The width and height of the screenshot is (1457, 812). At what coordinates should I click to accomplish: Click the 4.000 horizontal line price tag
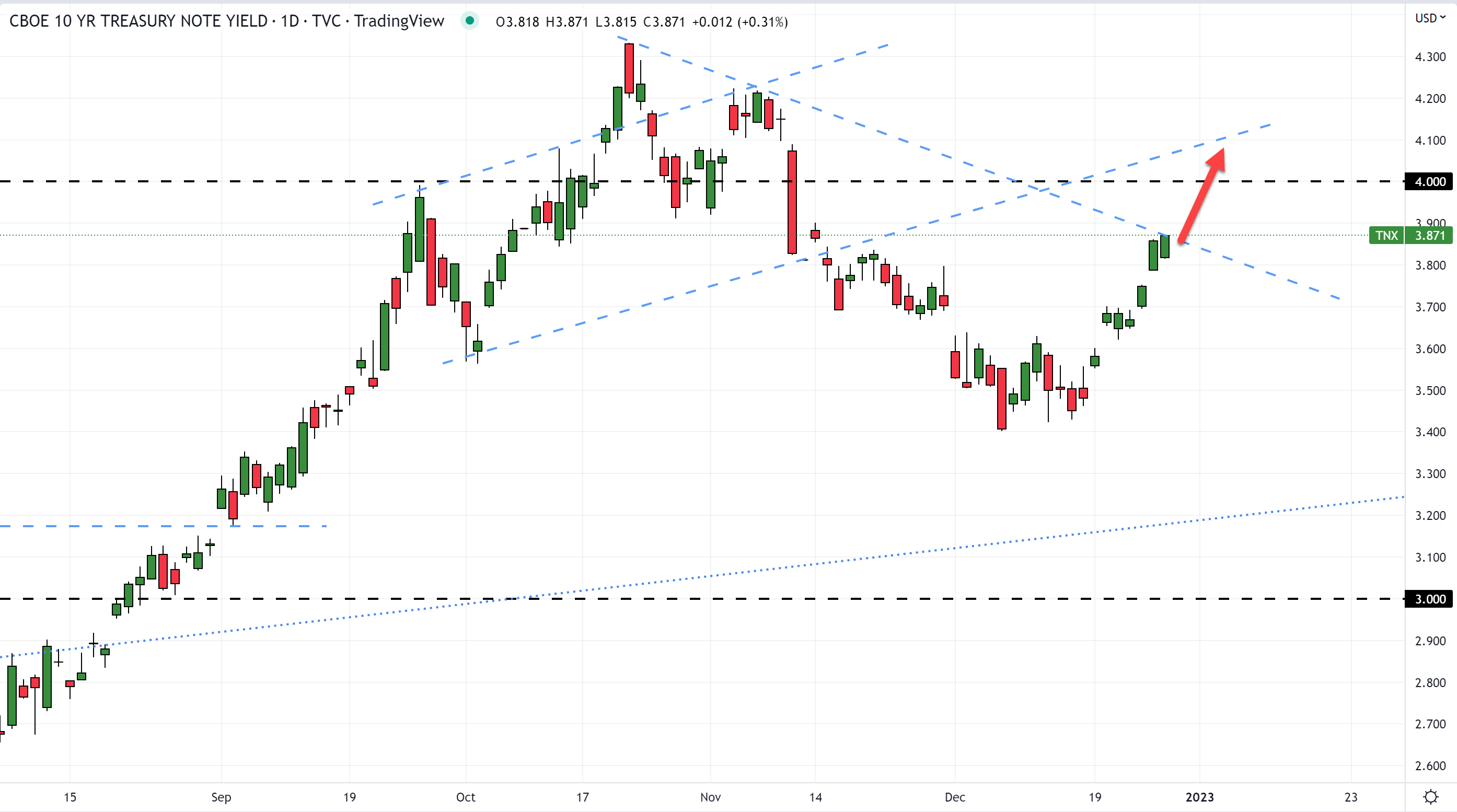tap(1429, 181)
